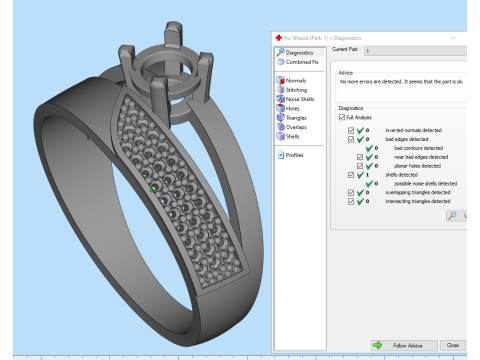Open the Normals fixing icon
Image resolution: width=480 pixels, height=360 pixels.
click(x=280, y=80)
